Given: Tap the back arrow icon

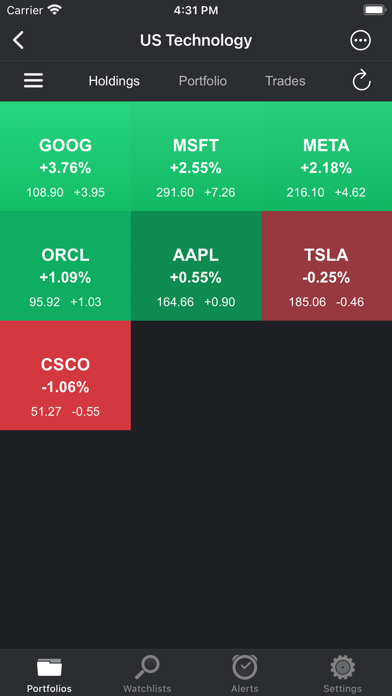Looking at the screenshot, I should click(x=18, y=40).
